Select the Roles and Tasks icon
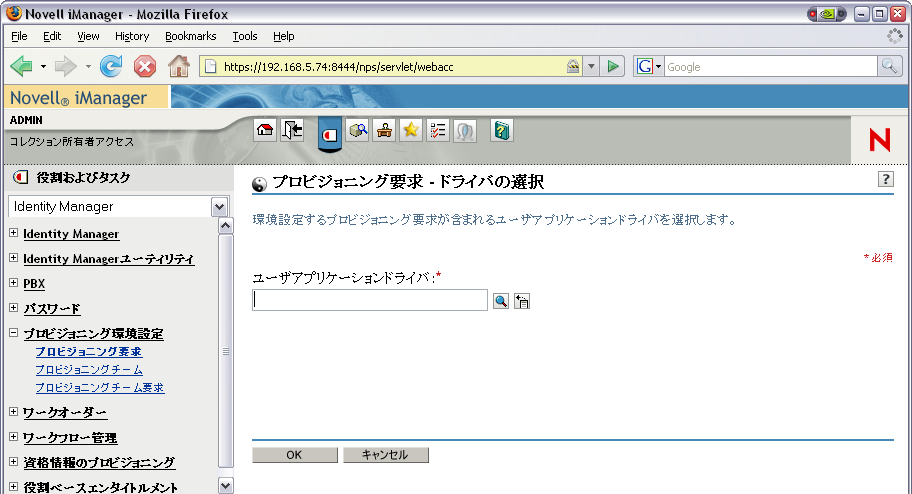The width and height of the screenshot is (912, 494). [x=330, y=135]
